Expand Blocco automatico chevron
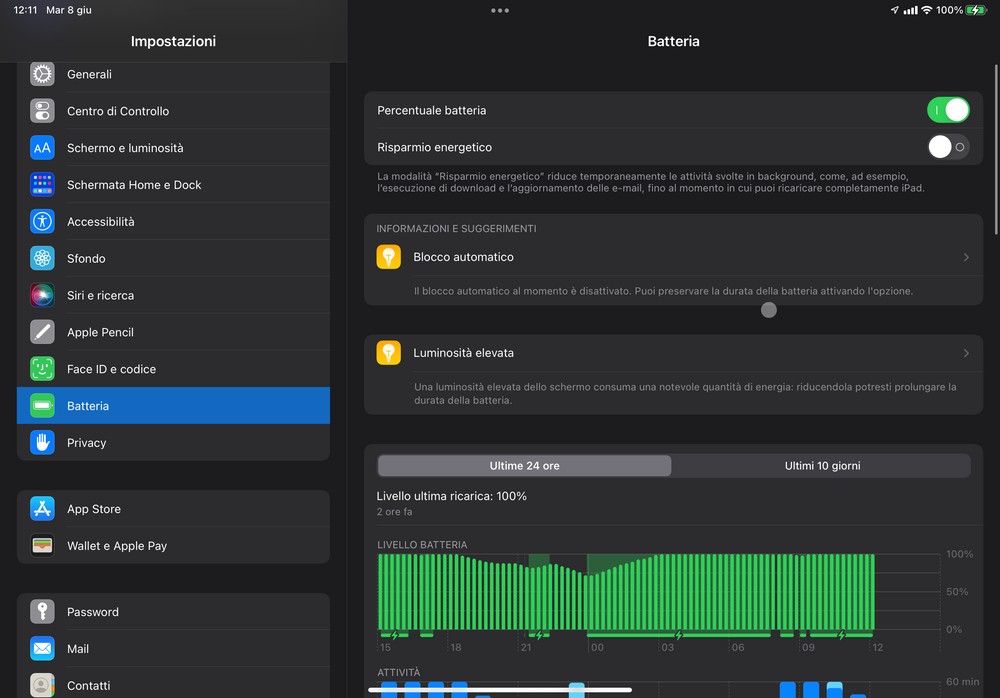 (x=966, y=257)
